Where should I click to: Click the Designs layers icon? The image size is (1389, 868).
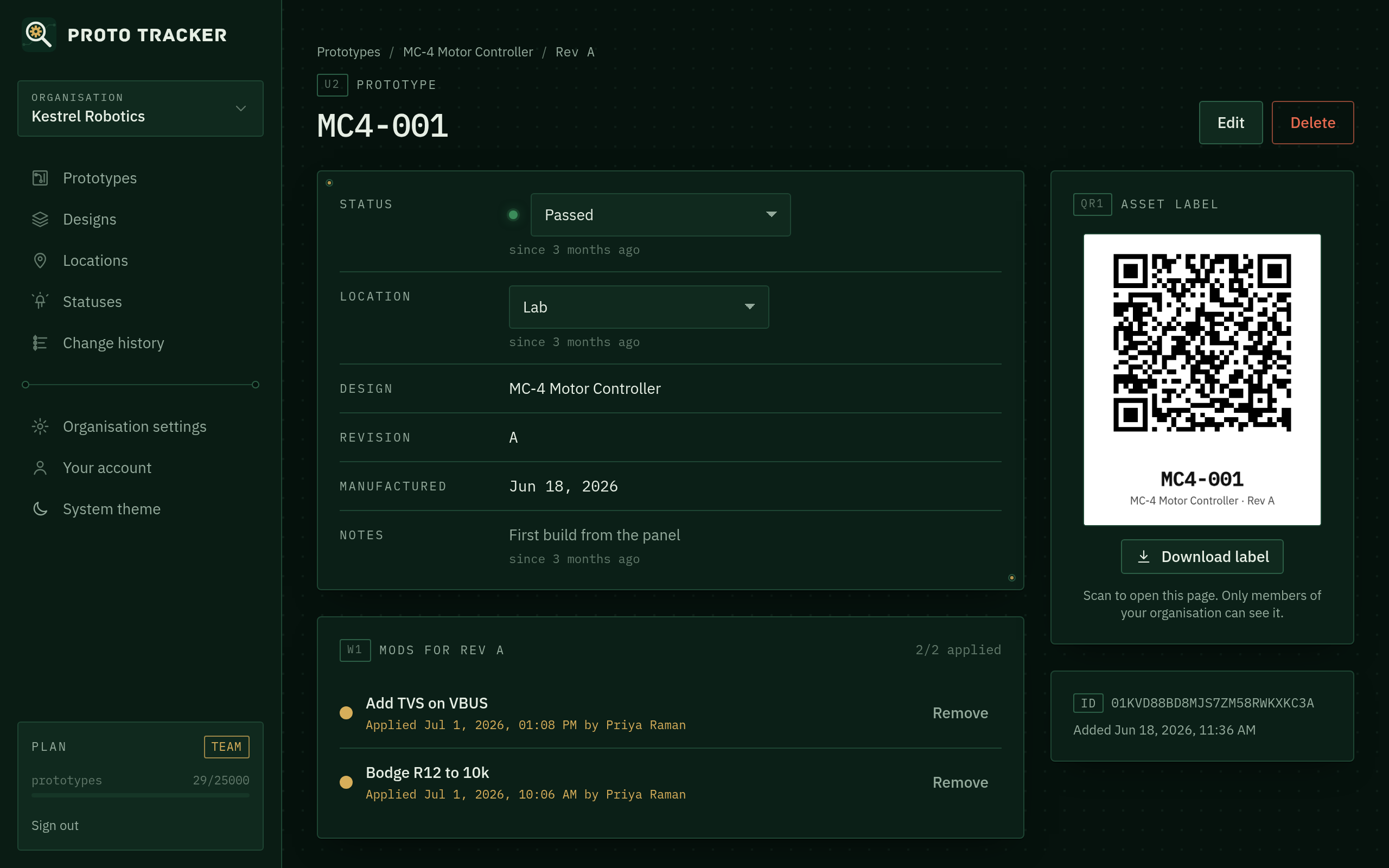point(40,219)
